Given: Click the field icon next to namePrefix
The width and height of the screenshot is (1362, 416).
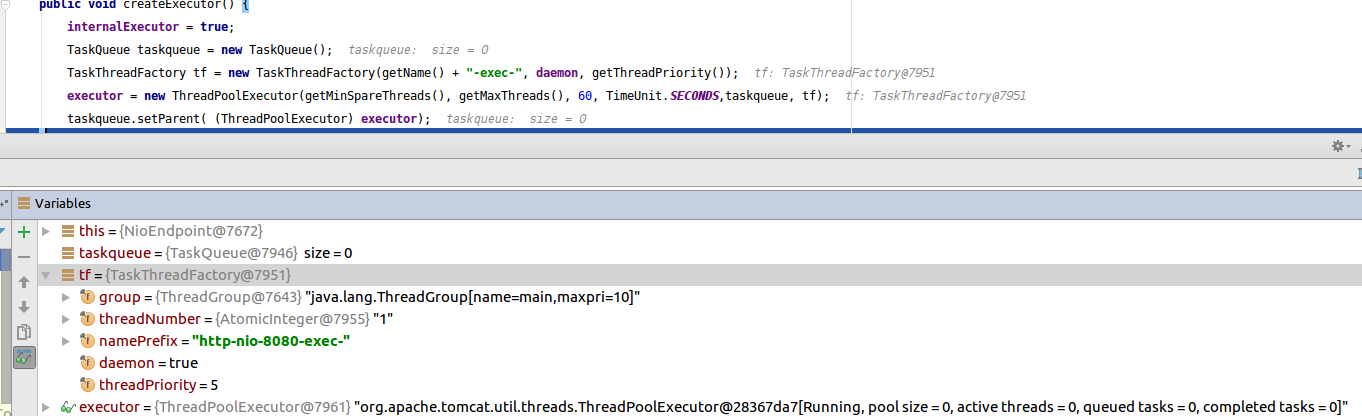Looking at the screenshot, I should 88,341.
